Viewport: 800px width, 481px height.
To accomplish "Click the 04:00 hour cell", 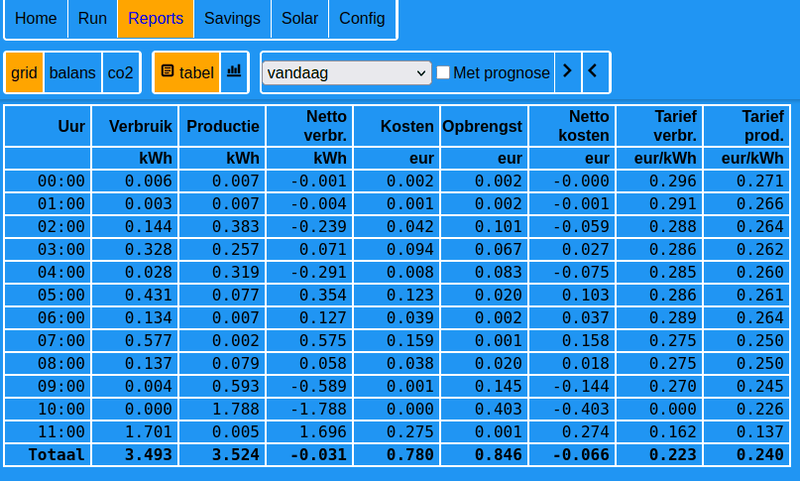I will (x=48, y=272).
